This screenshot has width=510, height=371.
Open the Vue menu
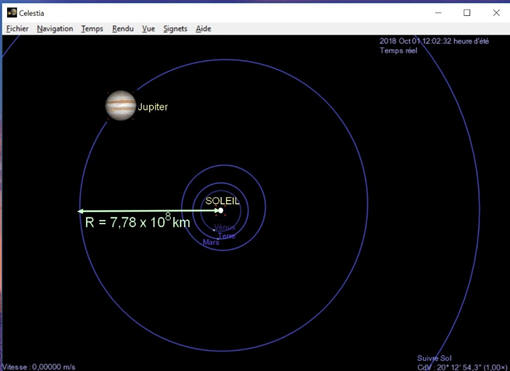tap(148, 29)
